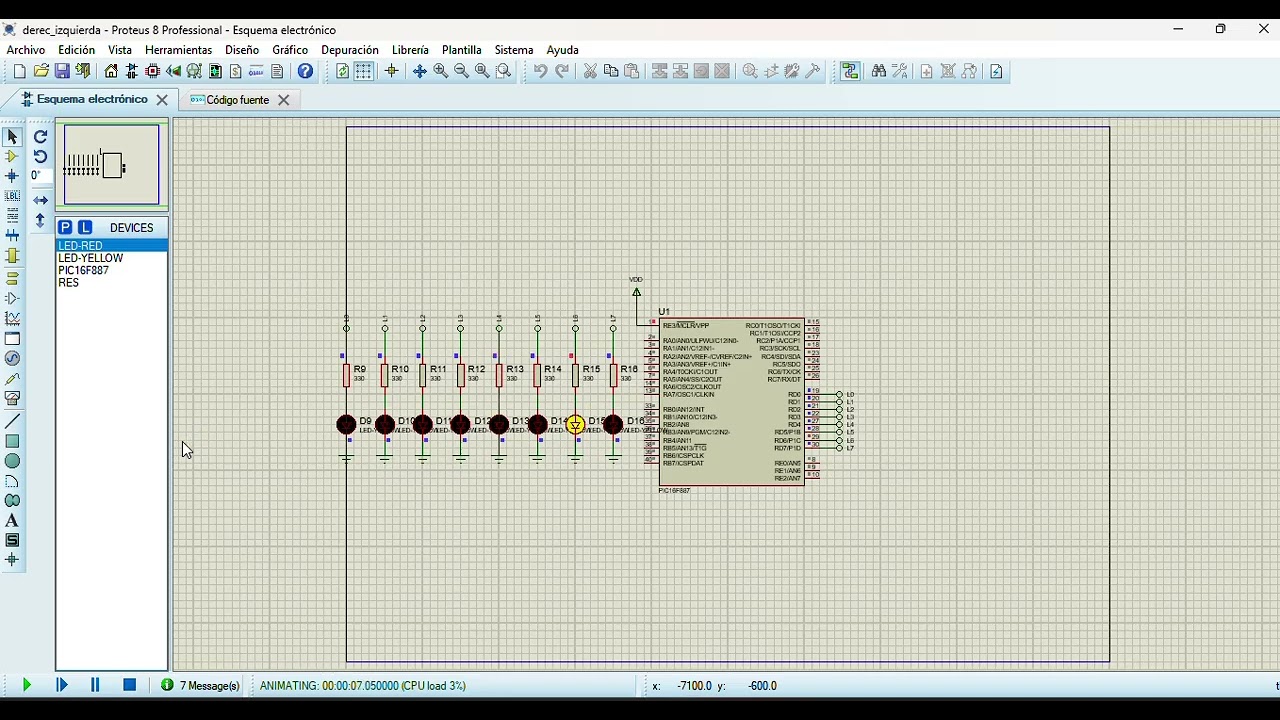This screenshot has height=720, width=1280.
Task: Redo the last action
Action: [562, 71]
